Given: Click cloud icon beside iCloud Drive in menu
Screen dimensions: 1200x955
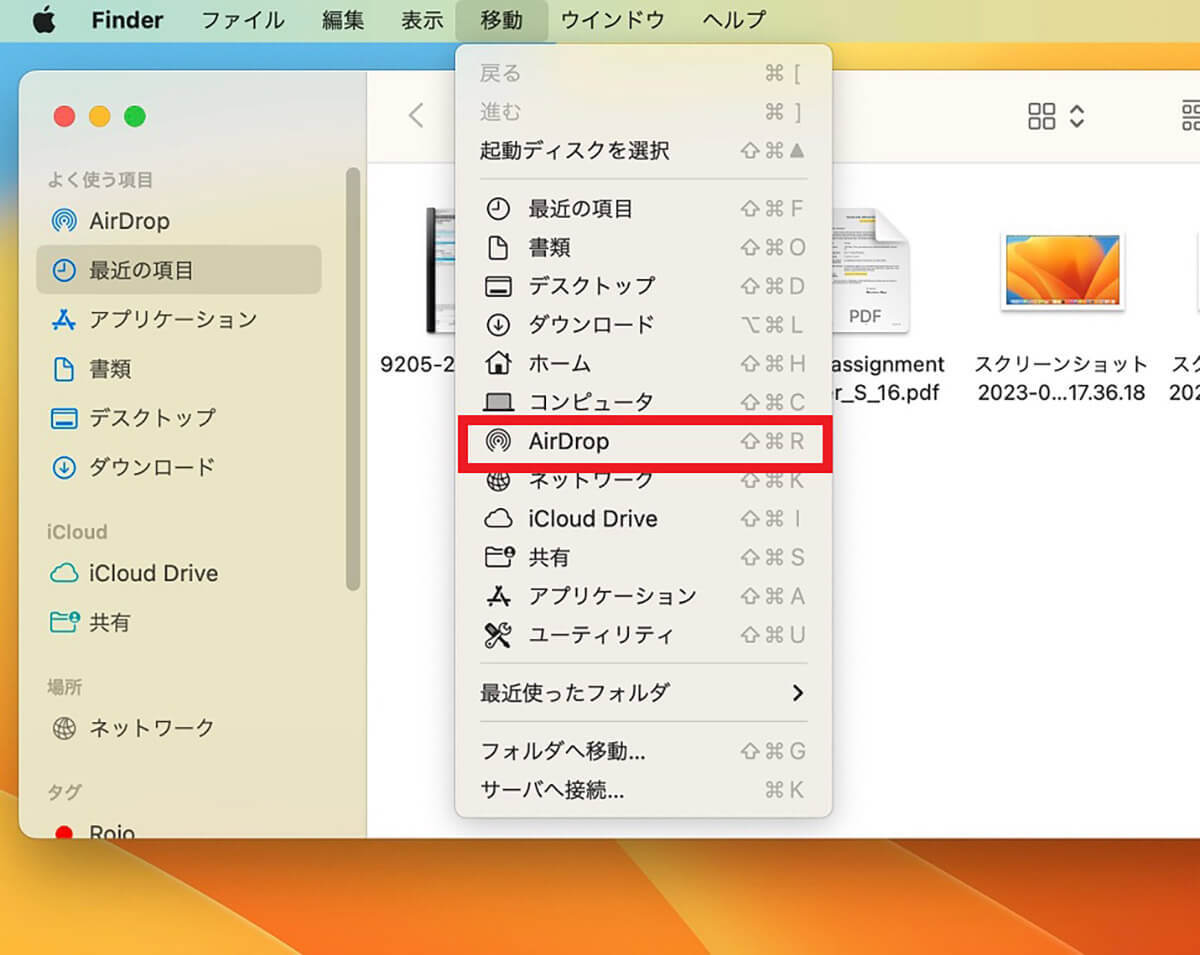Looking at the screenshot, I should pos(498,519).
